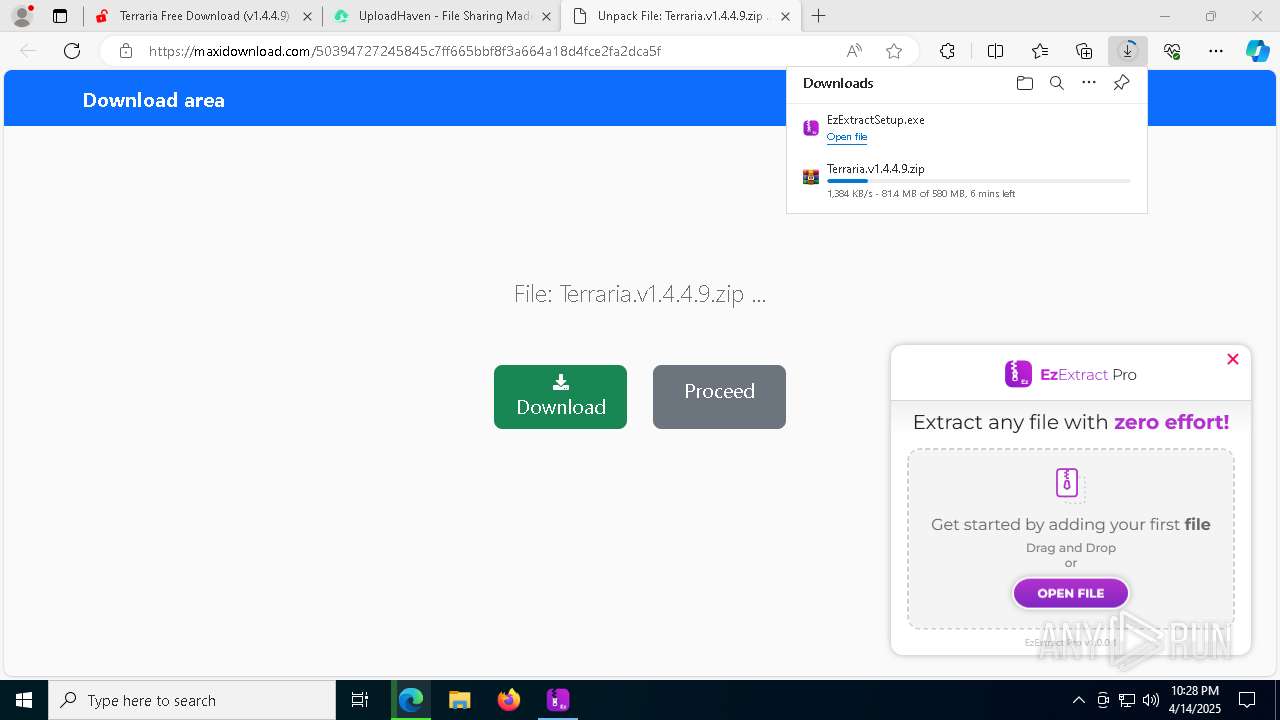Open Windows Start menu
Viewport: 1280px width, 720px height.
(24, 700)
